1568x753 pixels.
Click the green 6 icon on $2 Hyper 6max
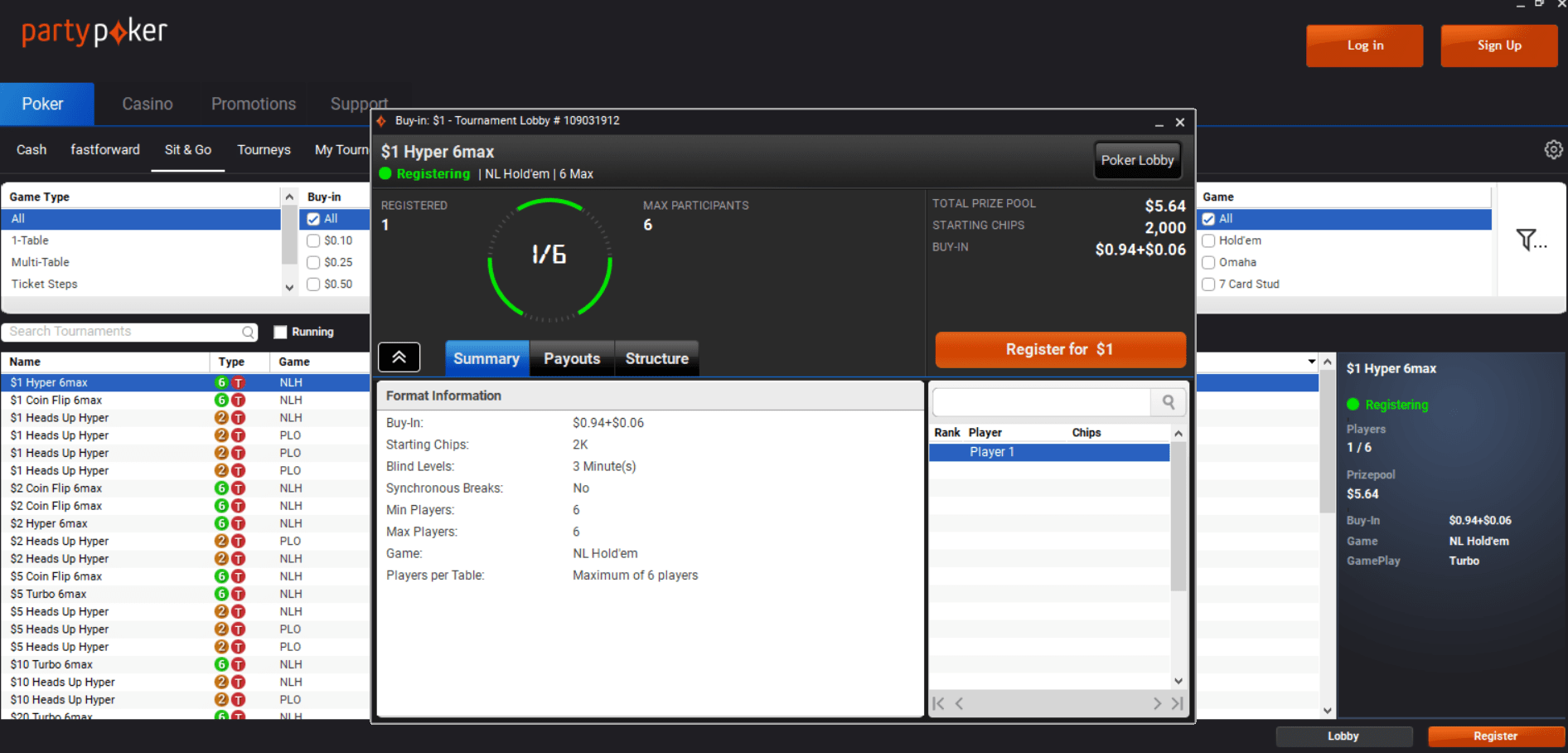coord(221,523)
